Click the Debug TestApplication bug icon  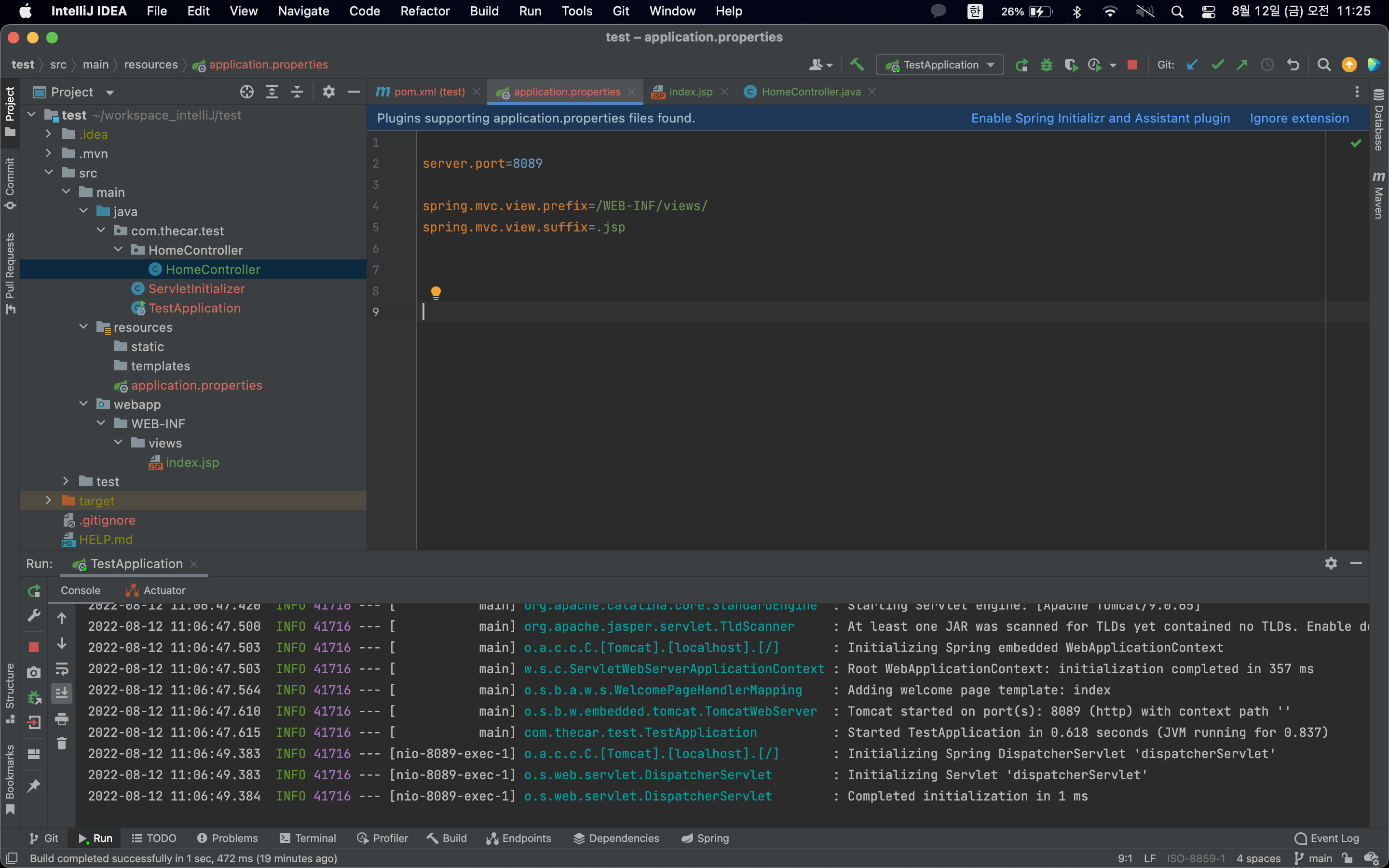coord(1046,65)
